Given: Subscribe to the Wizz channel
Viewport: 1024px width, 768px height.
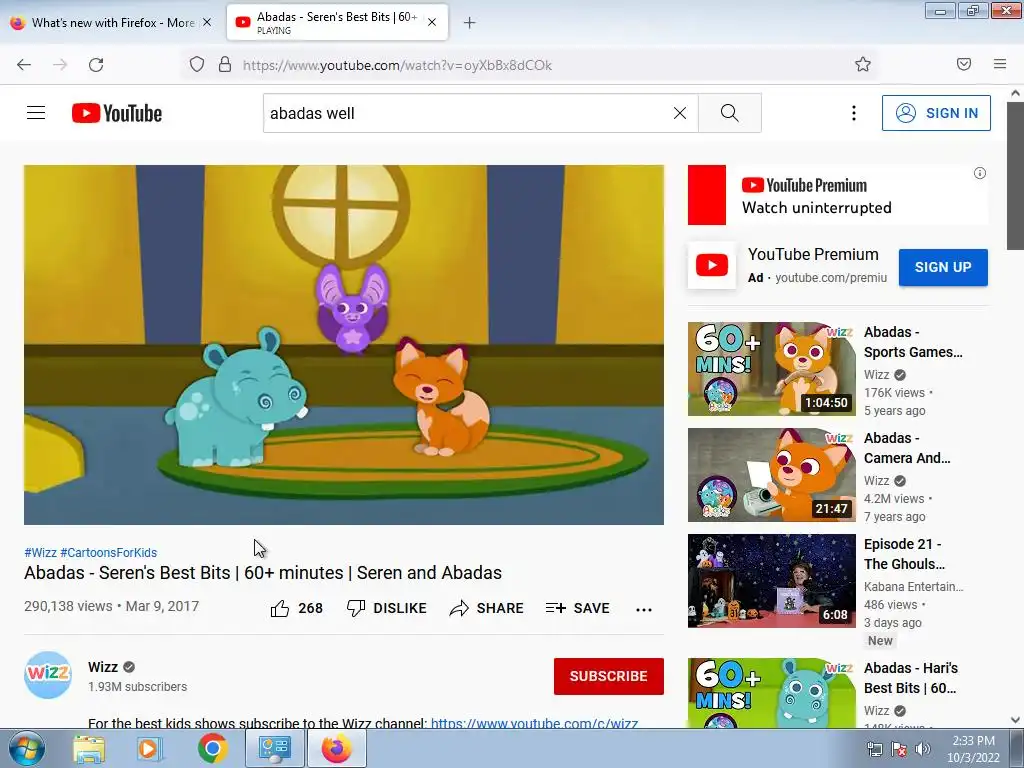Looking at the screenshot, I should [x=609, y=676].
